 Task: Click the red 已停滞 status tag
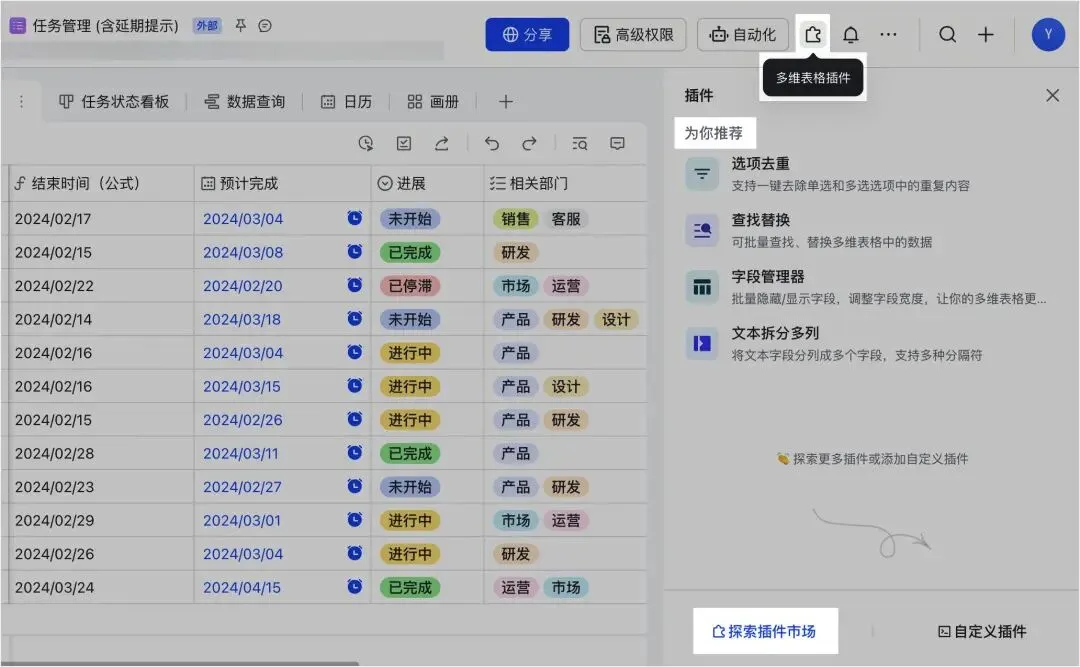pos(410,285)
